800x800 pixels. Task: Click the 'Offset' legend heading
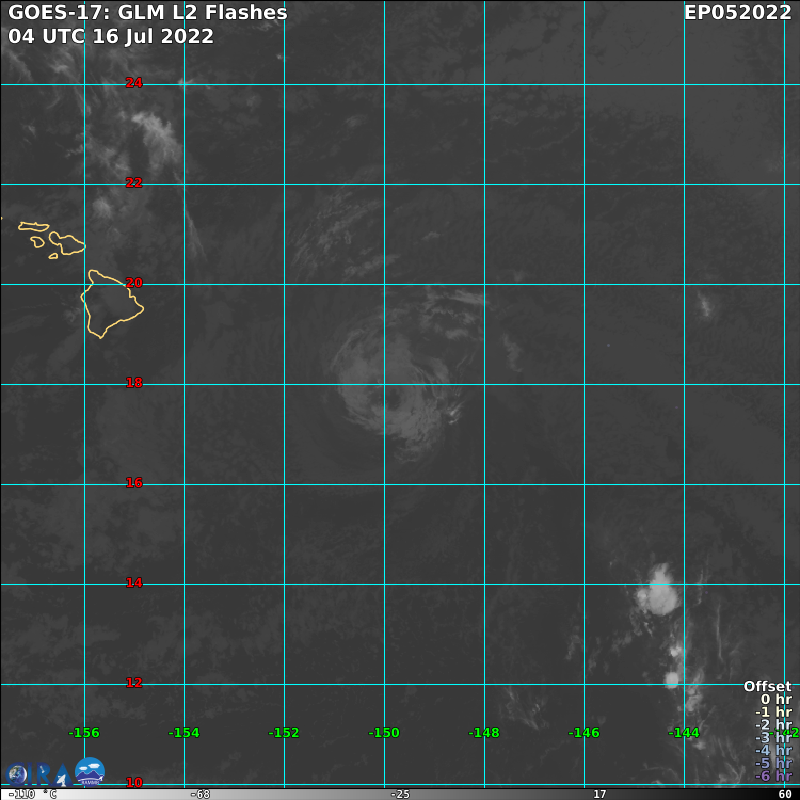tap(767, 686)
